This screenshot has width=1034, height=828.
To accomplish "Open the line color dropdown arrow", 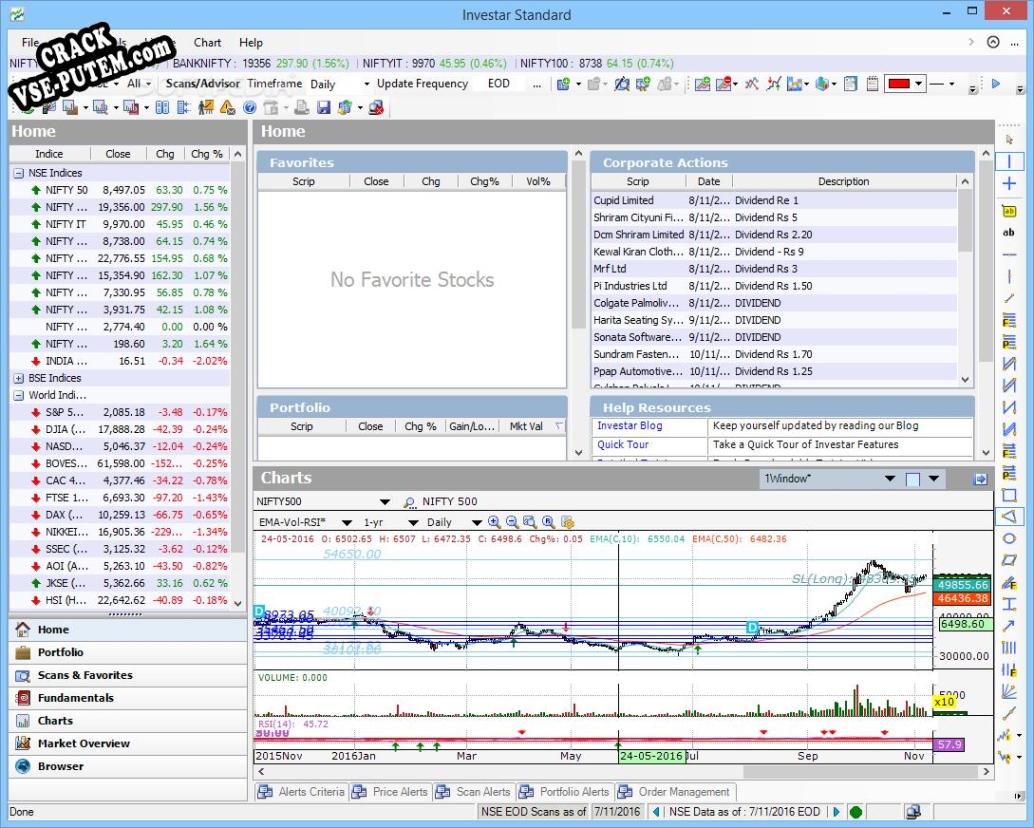I will [918, 84].
